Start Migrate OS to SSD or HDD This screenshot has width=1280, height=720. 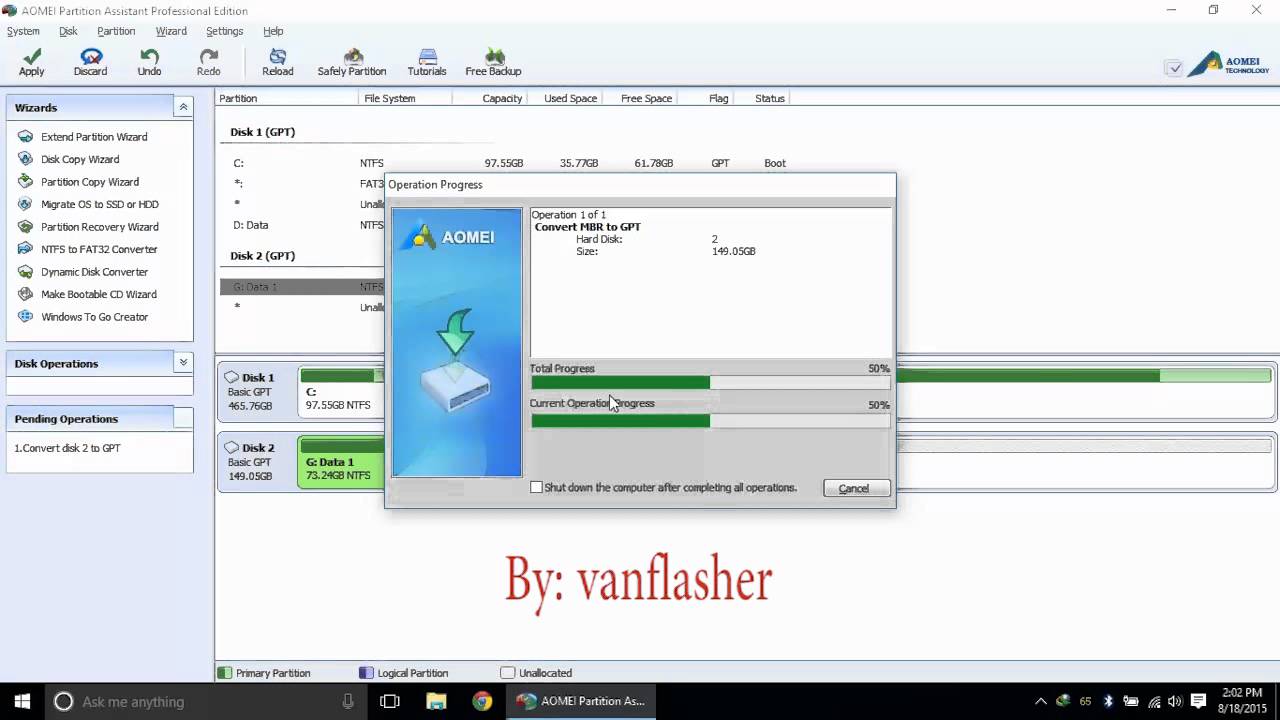point(100,204)
